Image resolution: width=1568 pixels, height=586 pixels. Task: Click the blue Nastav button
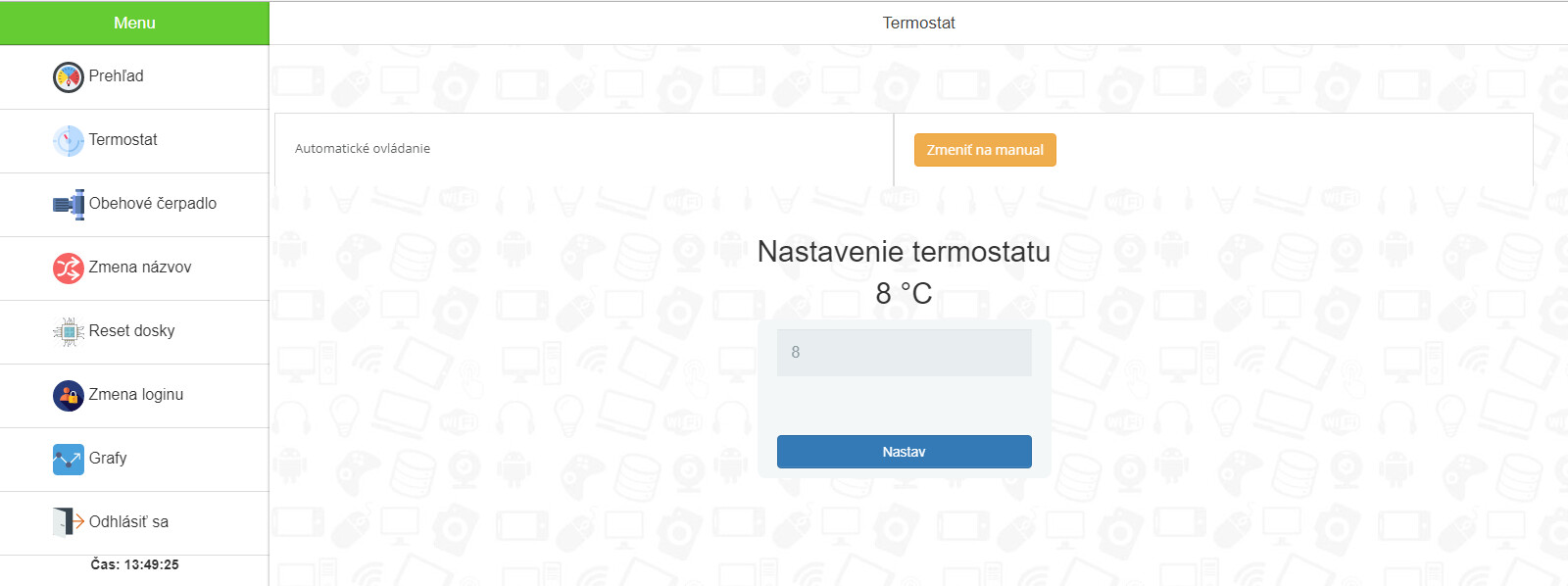point(904,452)
